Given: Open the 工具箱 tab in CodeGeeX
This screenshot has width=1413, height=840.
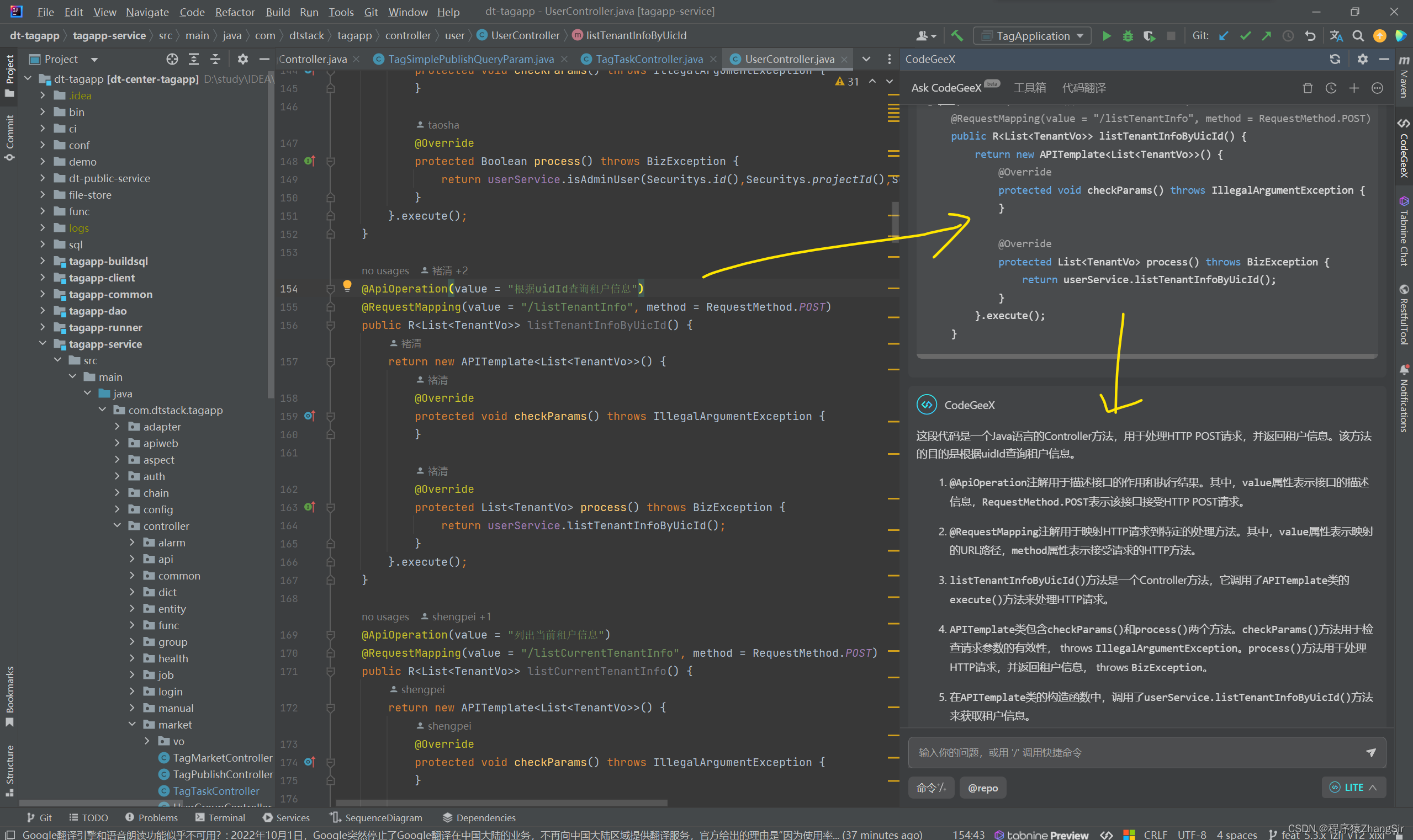Looking at the screenshot, I should coord(1030,88).
